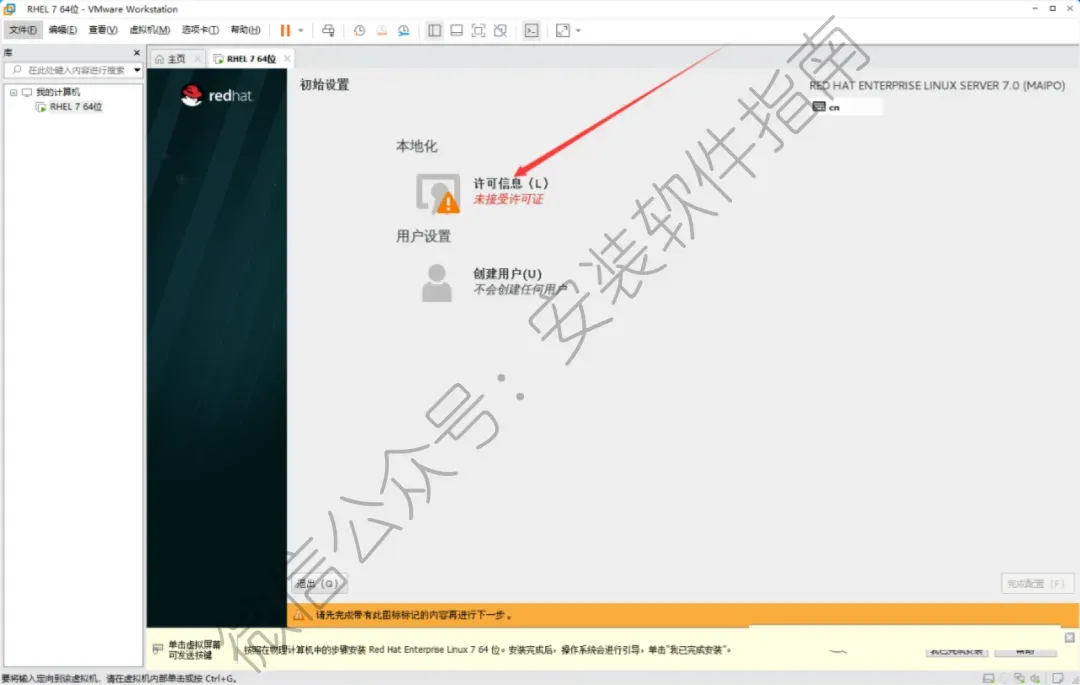Click the orange bar warning message text

414,615
